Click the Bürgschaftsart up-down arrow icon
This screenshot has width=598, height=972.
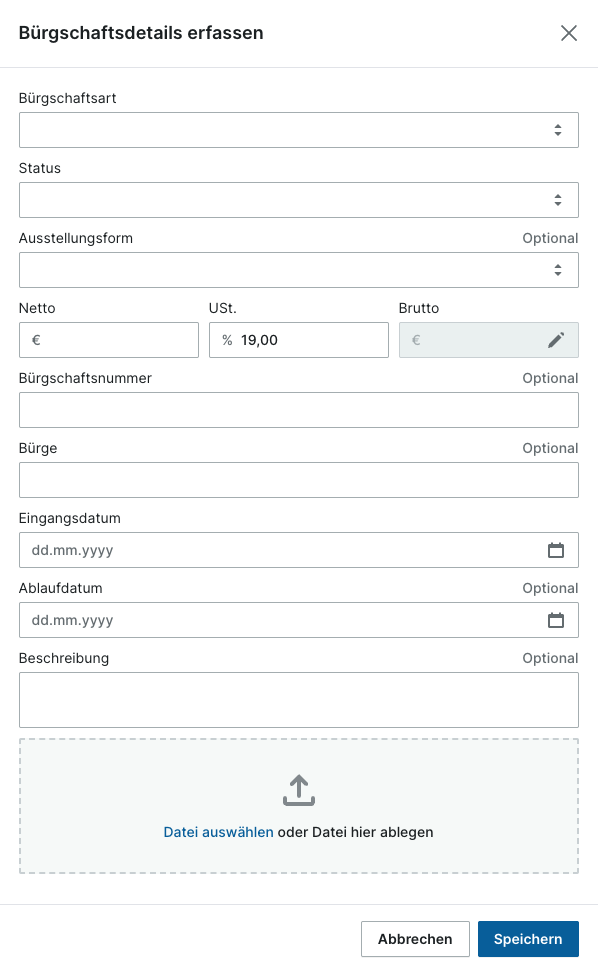pos(558,130)
